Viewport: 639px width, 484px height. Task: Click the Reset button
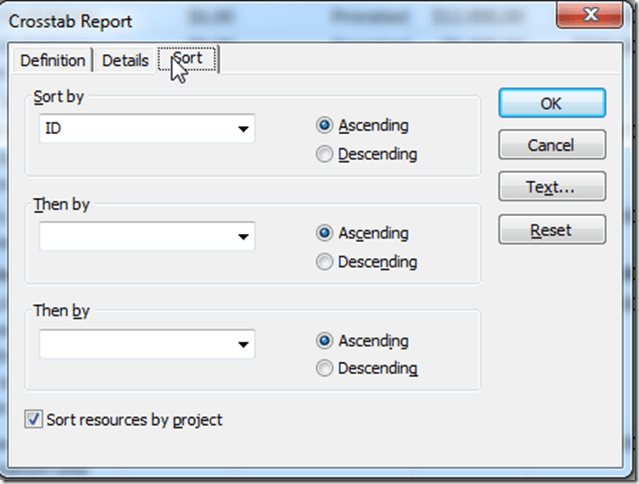click(x=551, y=230)
